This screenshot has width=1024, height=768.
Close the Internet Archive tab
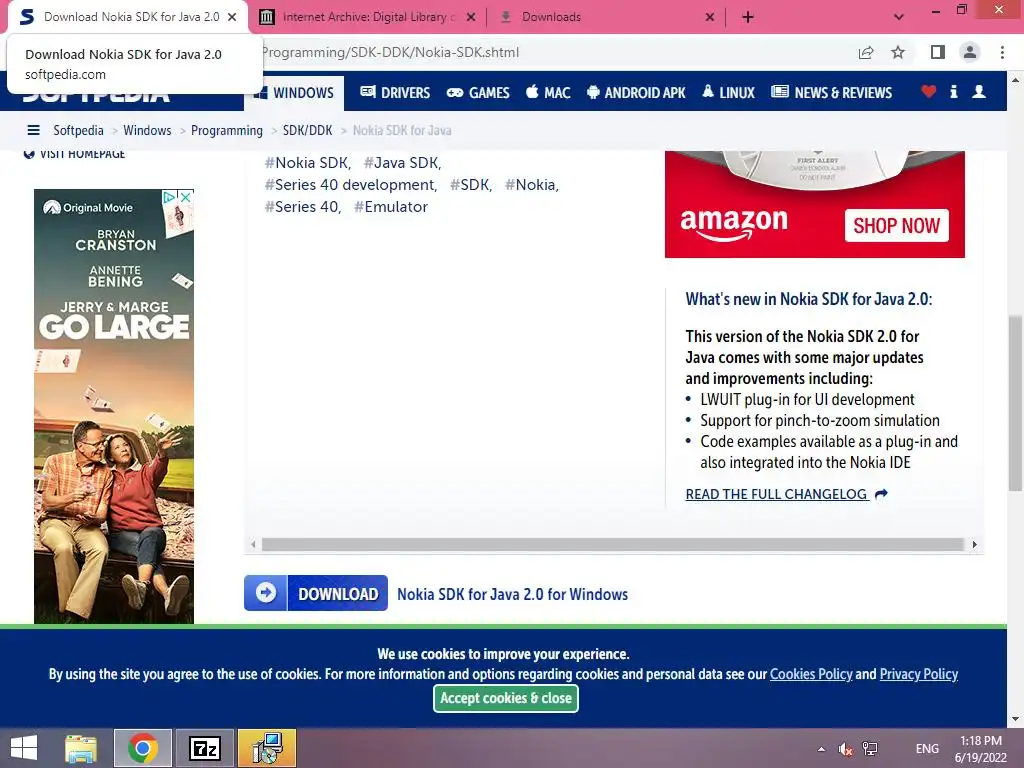pyautogui.click(x=471, y=17)
